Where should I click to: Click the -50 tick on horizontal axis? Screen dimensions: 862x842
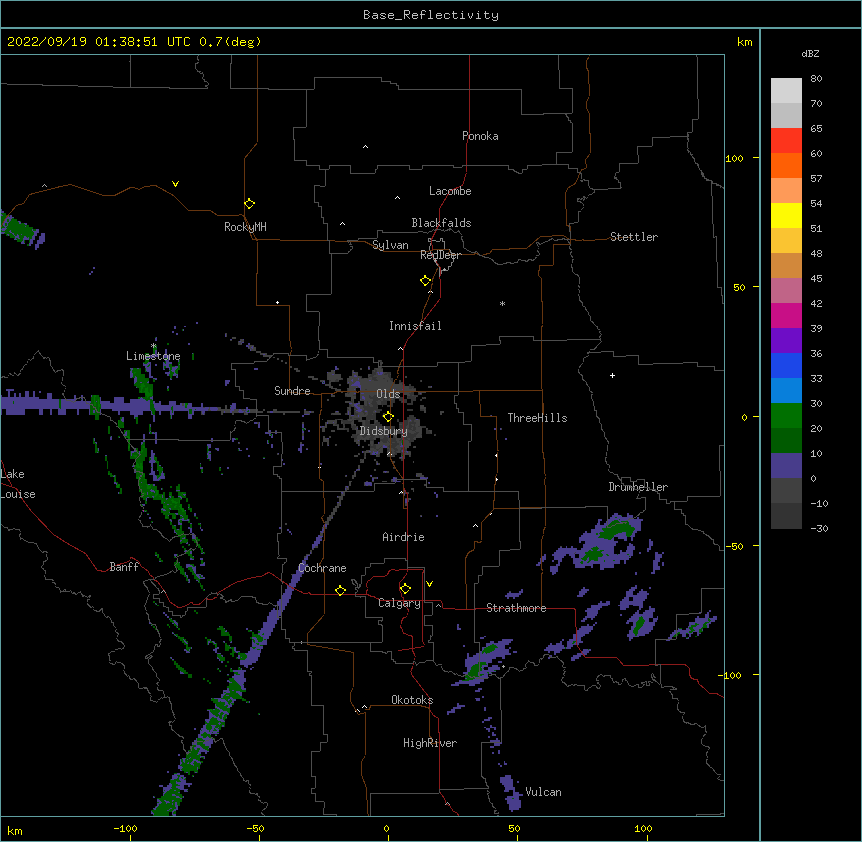(x=255, y=828)
